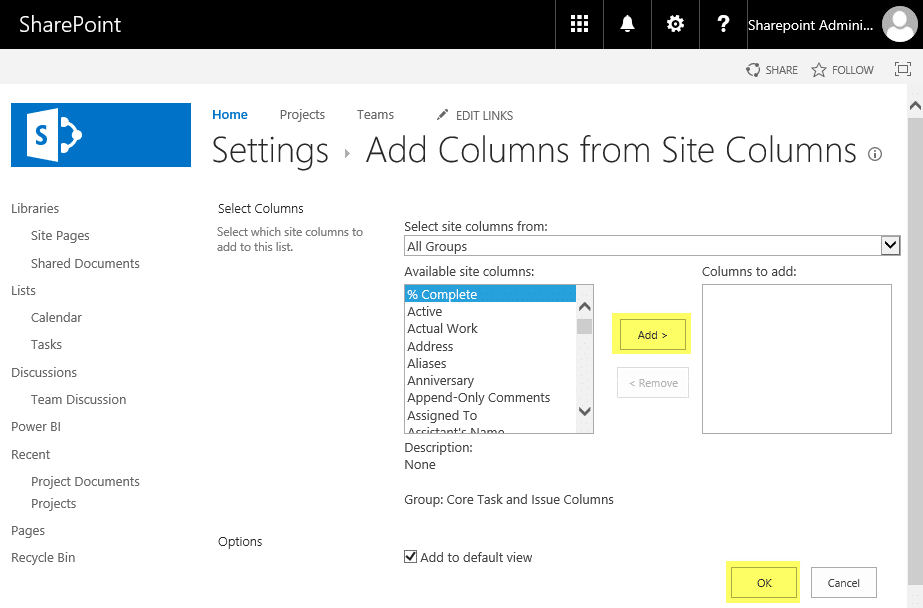Uncheck Add to default view
The height and width of the screenshot is (608, 923).
(410, 557)
